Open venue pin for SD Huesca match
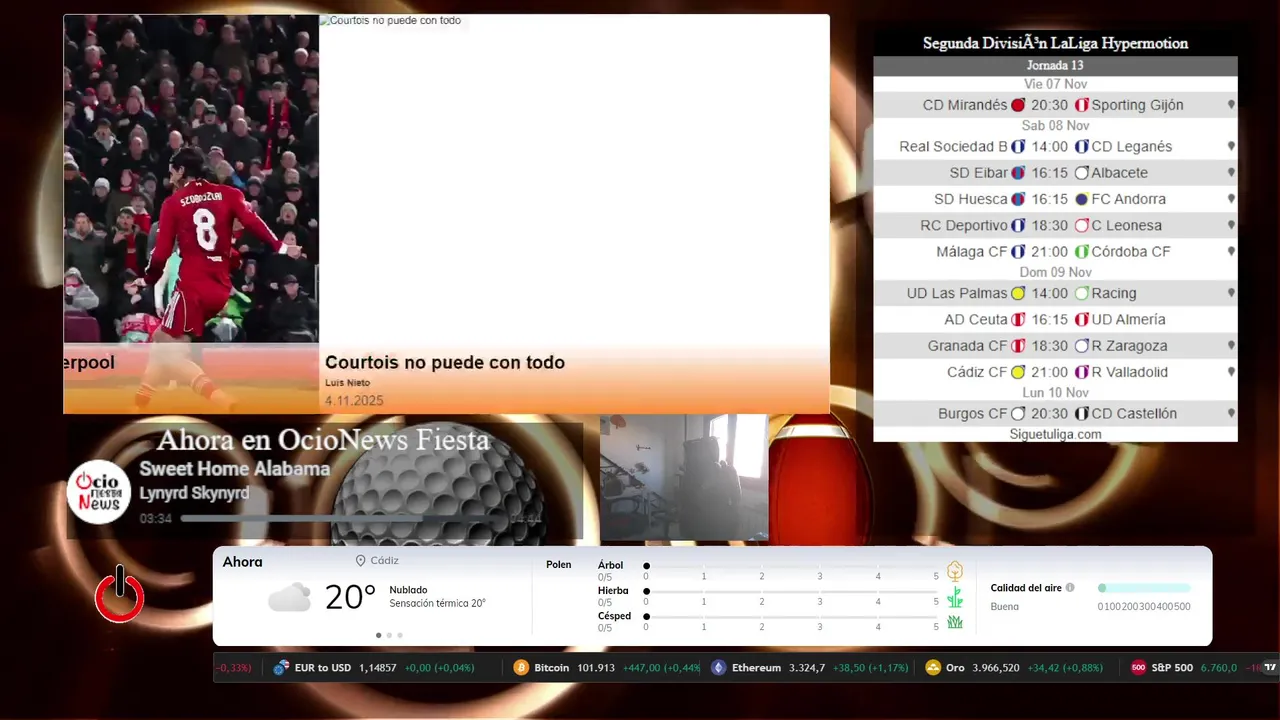 click(x=1231, y=199)
